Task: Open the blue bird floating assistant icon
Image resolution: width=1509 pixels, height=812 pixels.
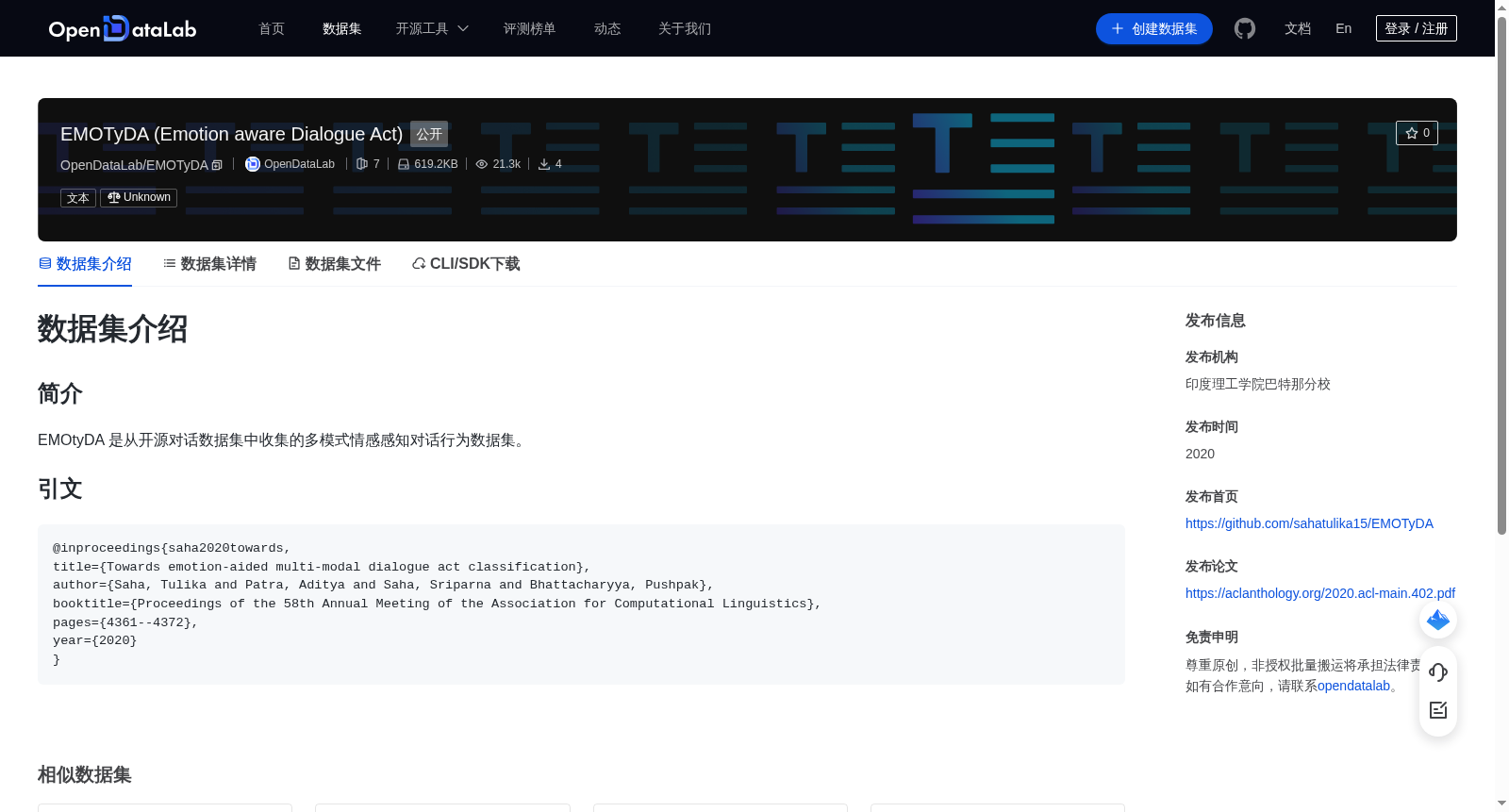Action: click(1438, 620)
